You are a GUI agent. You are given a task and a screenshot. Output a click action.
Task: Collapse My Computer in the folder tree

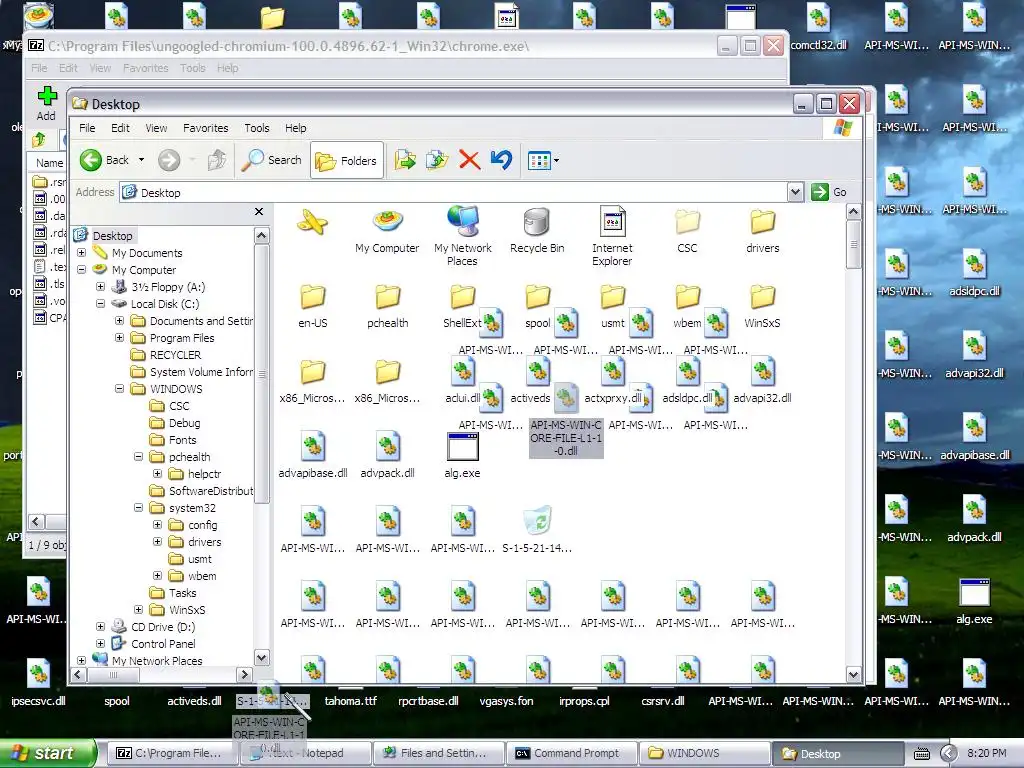click(x=82, y=270)
